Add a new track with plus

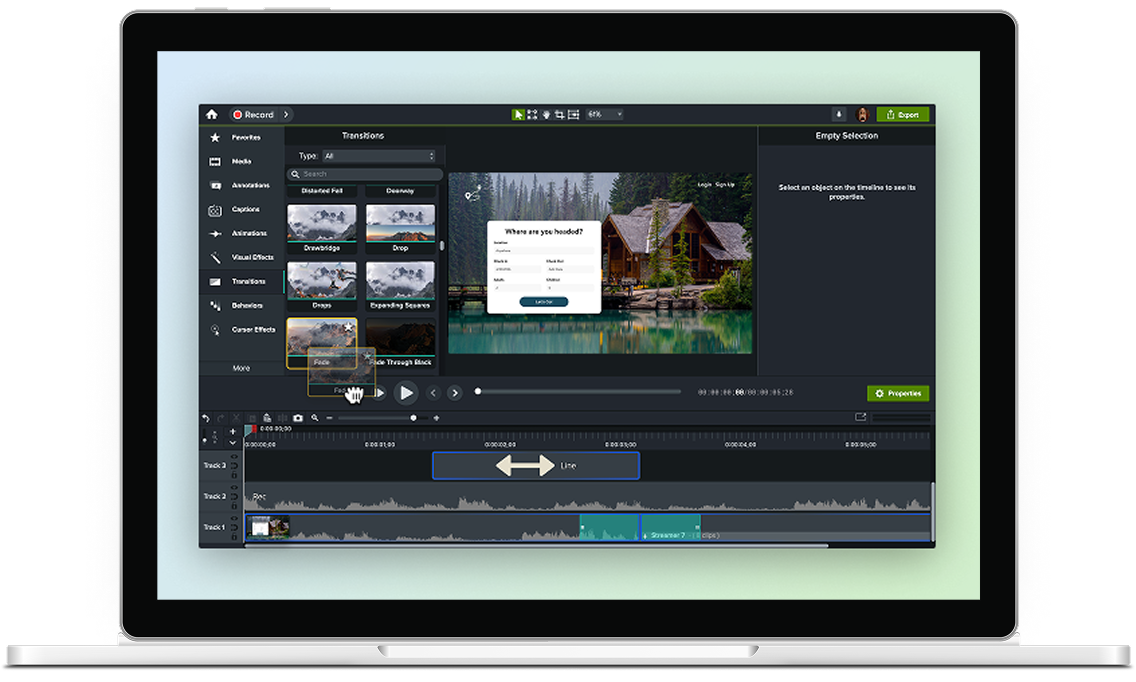233,431
